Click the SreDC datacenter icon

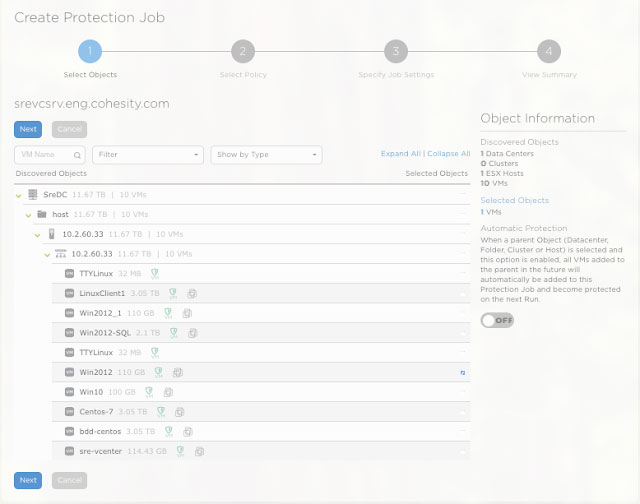pos(33,195)
